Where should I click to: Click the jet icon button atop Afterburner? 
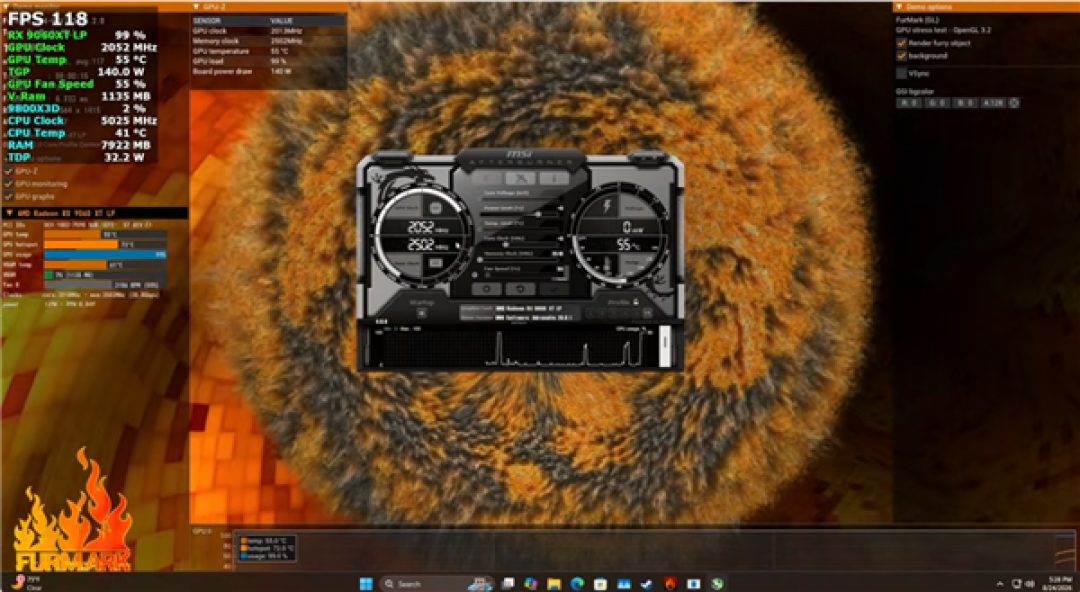tap(521, 178)
